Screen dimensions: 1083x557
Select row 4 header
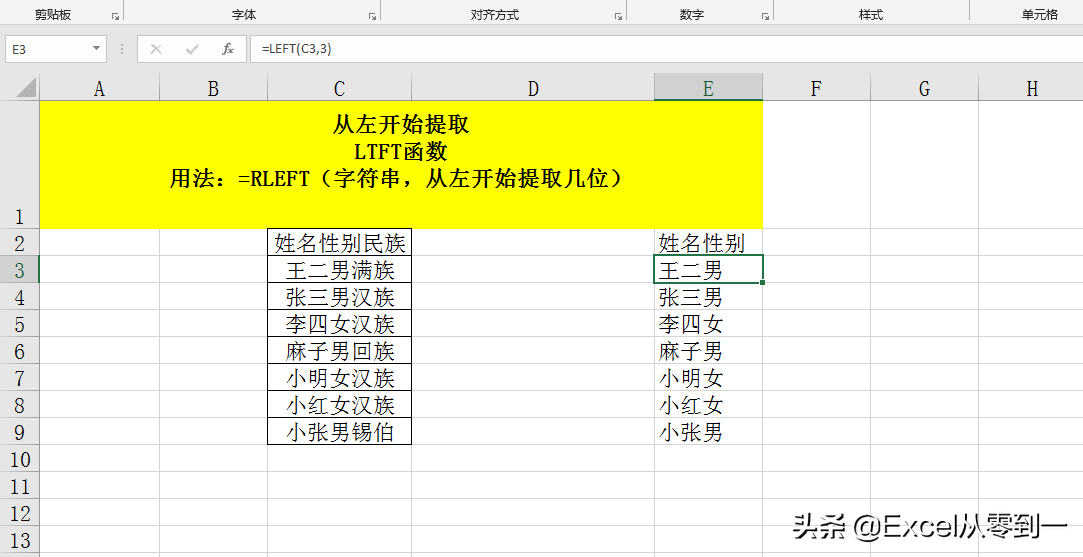(x=19, y=296)
